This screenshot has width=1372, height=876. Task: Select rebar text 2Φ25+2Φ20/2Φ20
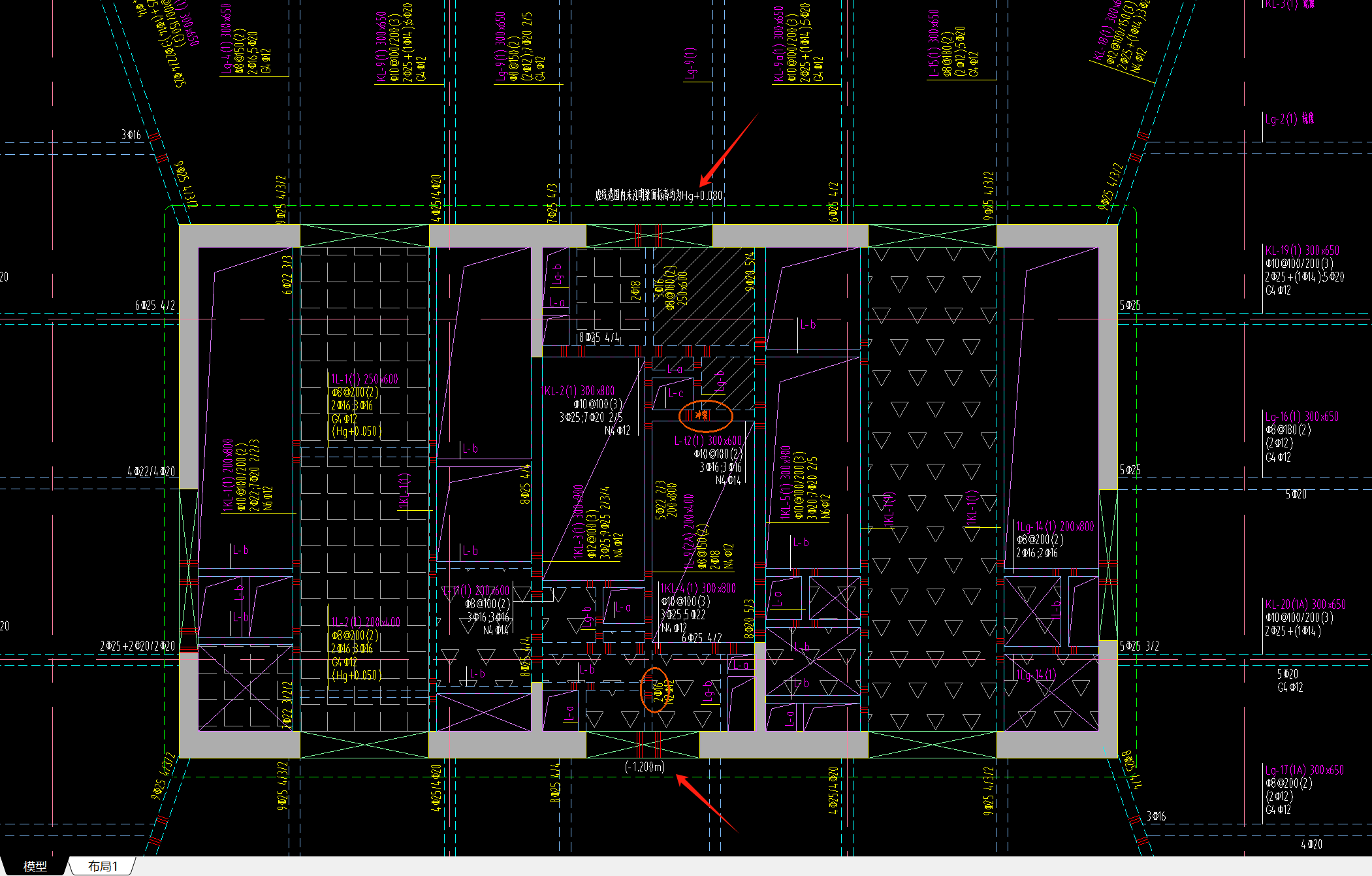[x=137, y=645]
